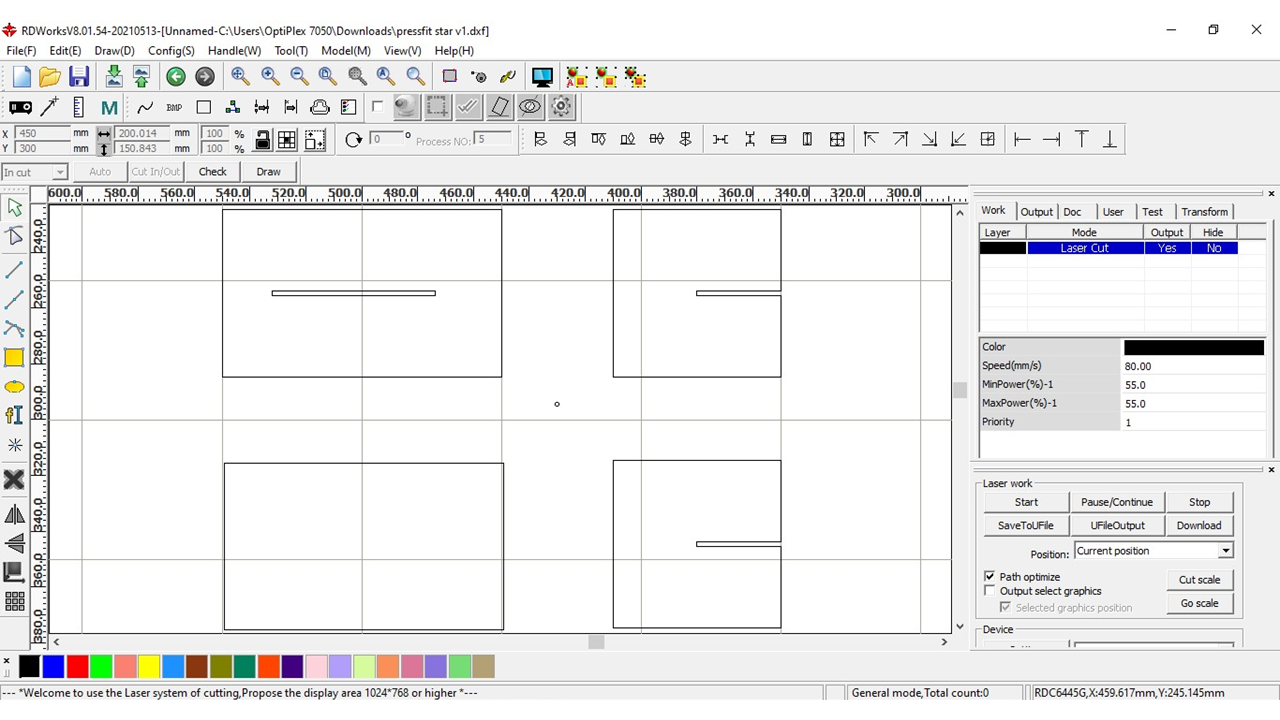Click the Mirror vertical icon
Screen dimensions: 1280x720
(x=14, y=543)
